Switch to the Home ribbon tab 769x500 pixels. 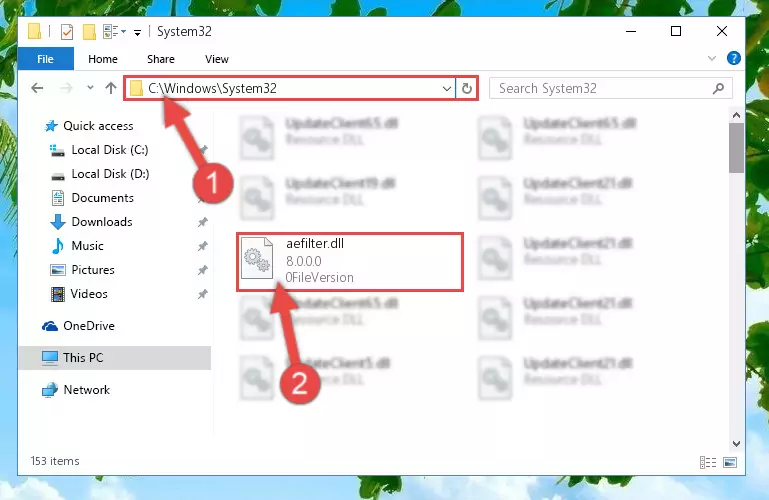pos(103,59)
